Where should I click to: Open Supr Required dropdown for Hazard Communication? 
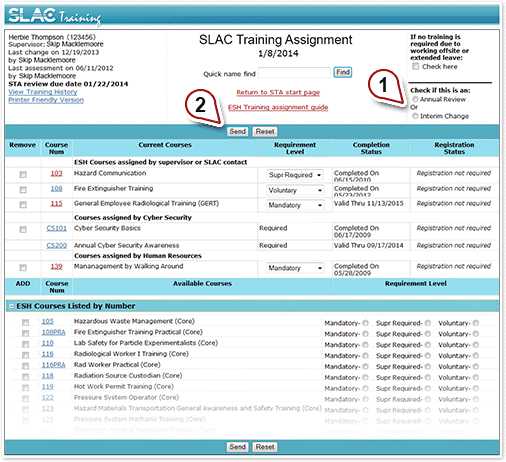pos(295,175)
